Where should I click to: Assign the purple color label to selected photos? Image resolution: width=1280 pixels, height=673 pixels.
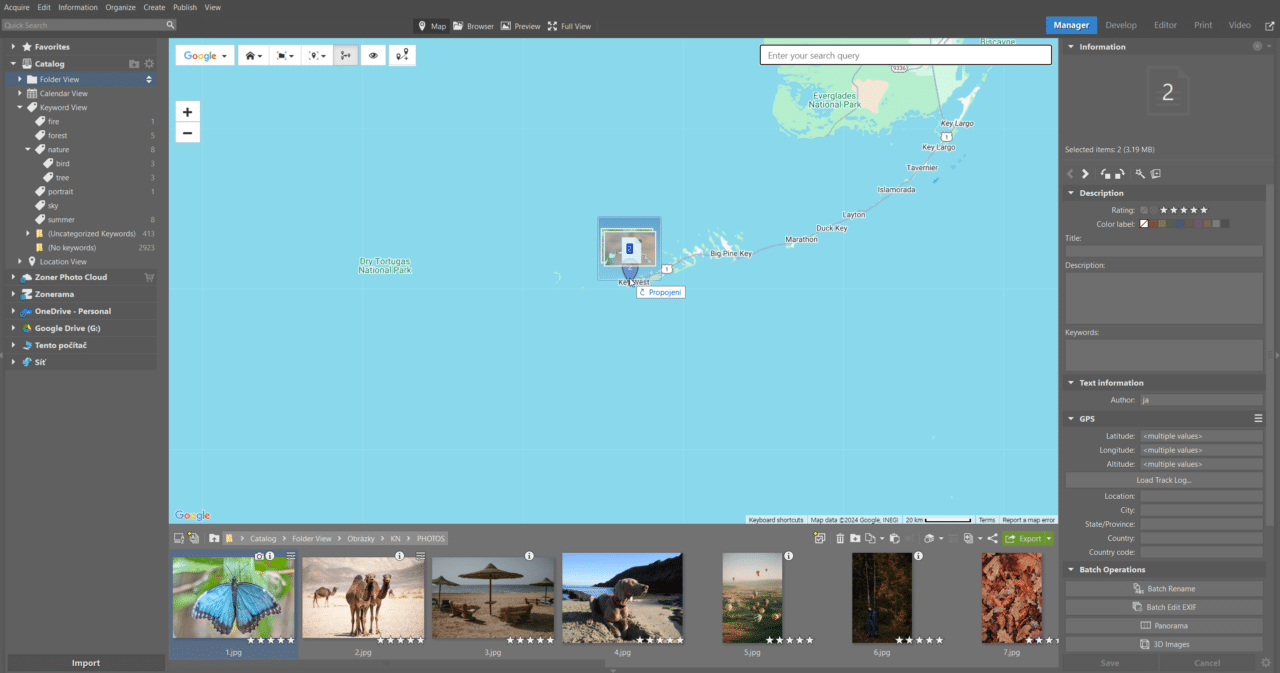point(1198,224)
